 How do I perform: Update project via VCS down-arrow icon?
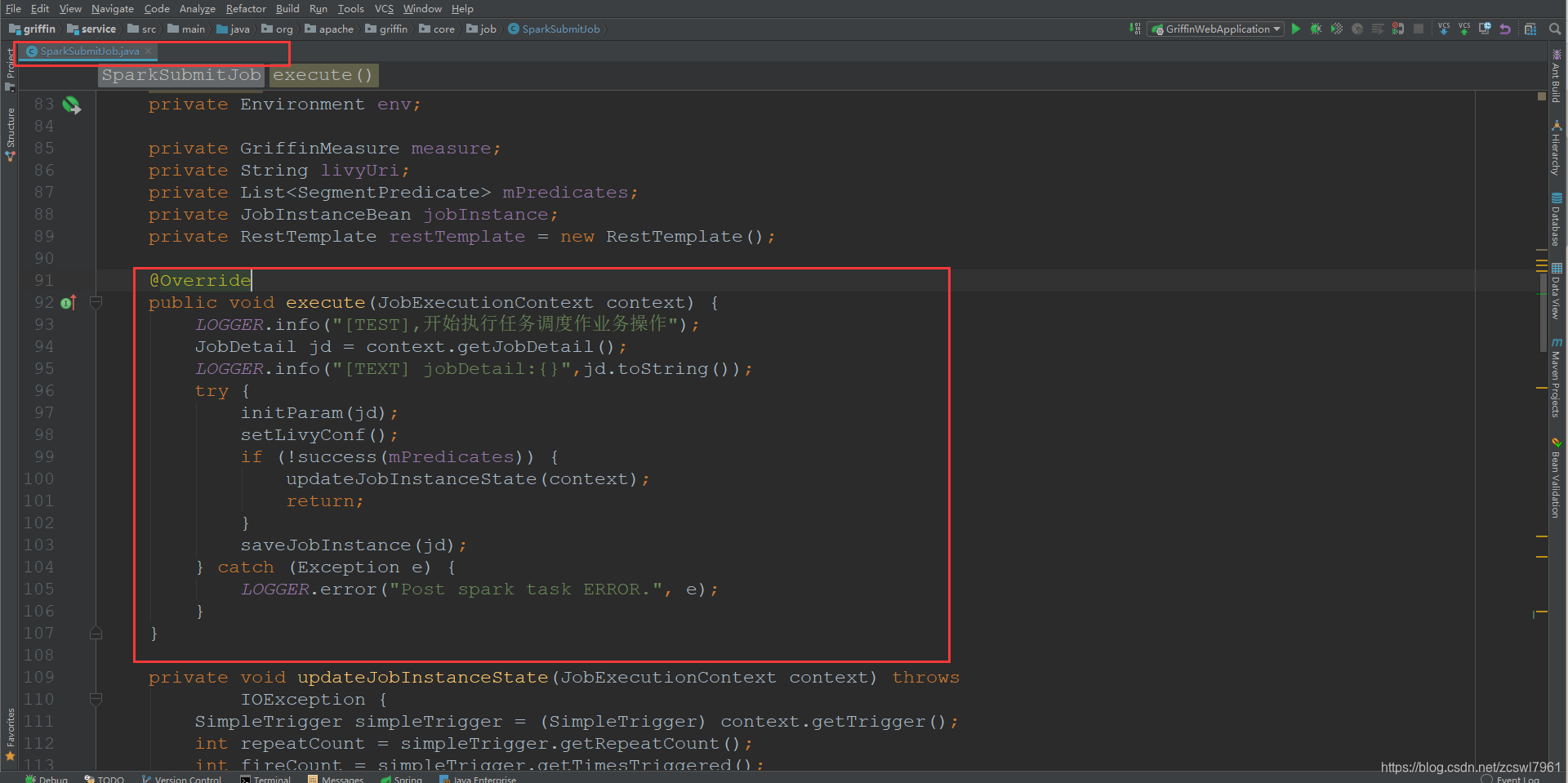coord(1444,29)
